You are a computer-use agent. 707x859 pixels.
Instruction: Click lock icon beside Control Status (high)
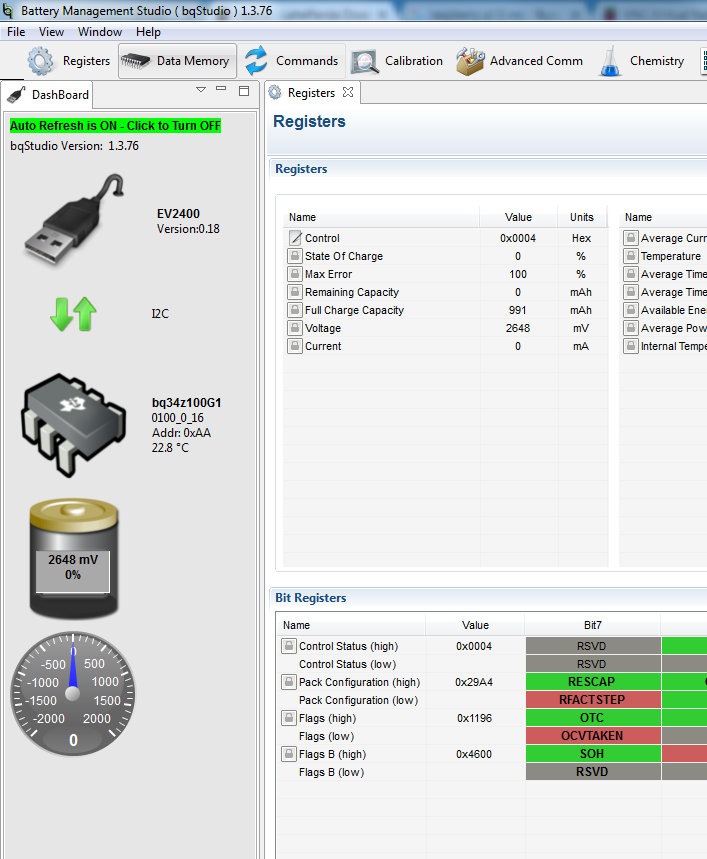(289, 646)
